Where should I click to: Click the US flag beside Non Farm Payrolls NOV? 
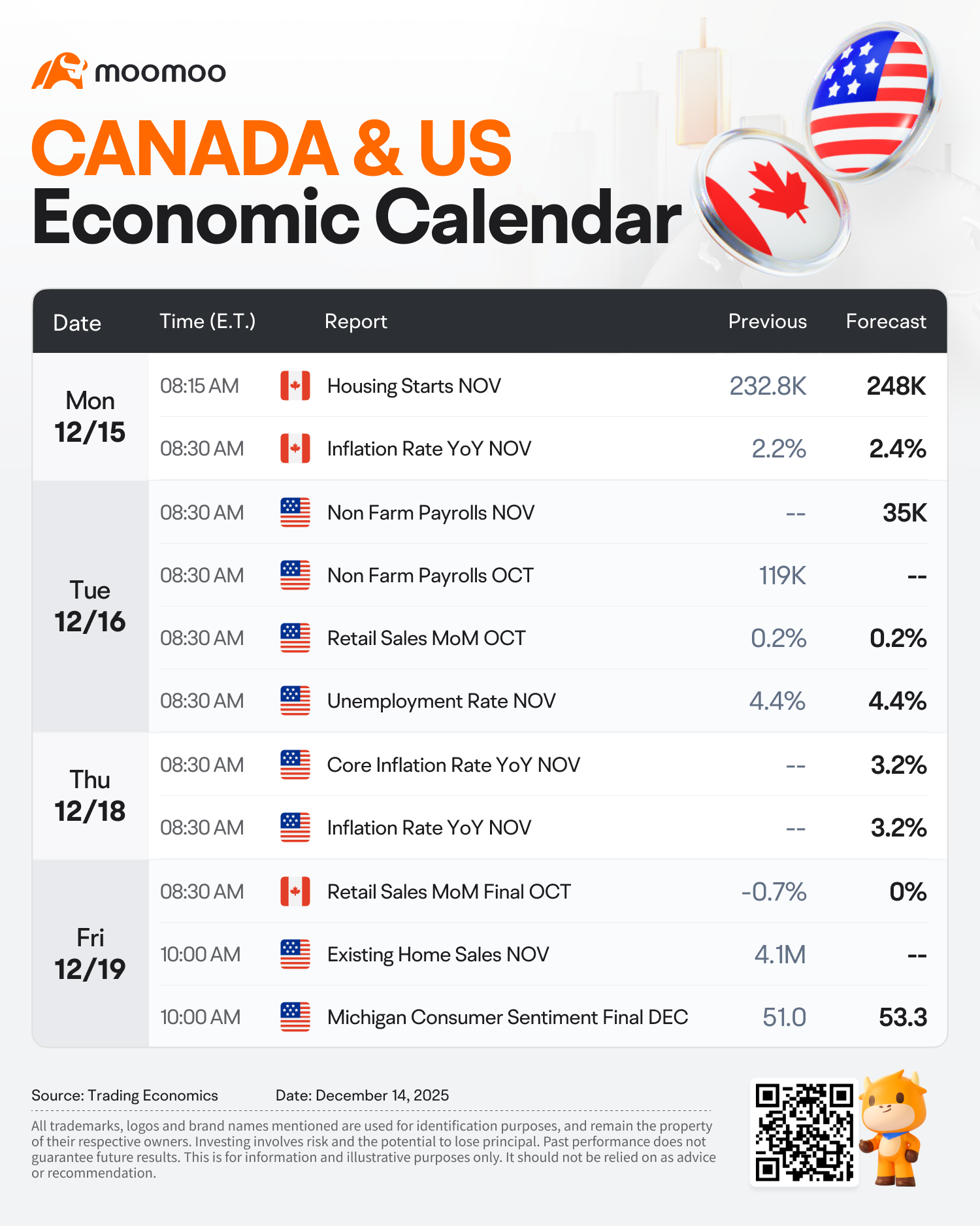[295, 512]
